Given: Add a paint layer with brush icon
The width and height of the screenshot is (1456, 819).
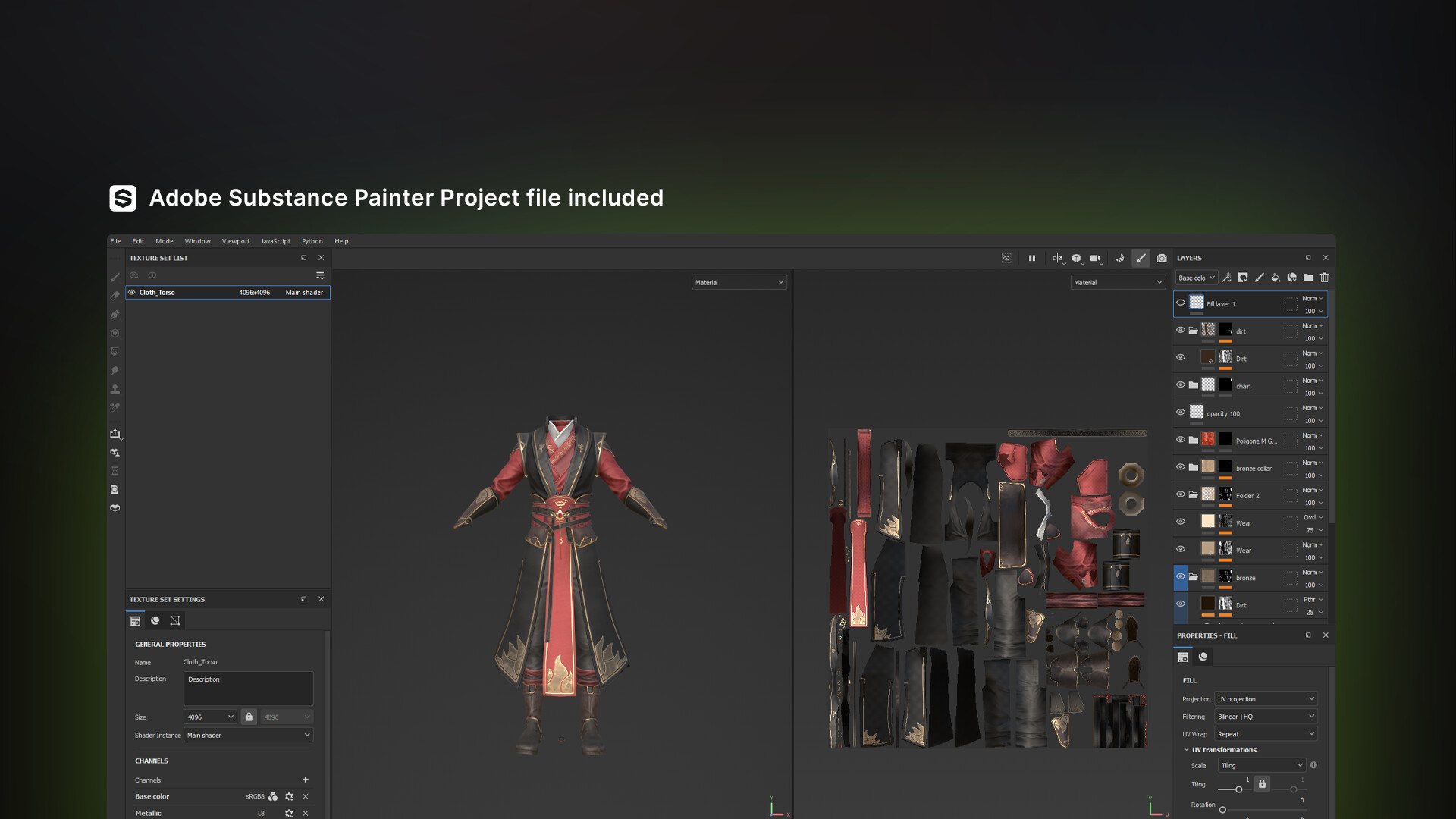Looking at the screenshot, I should (1260, 278).
